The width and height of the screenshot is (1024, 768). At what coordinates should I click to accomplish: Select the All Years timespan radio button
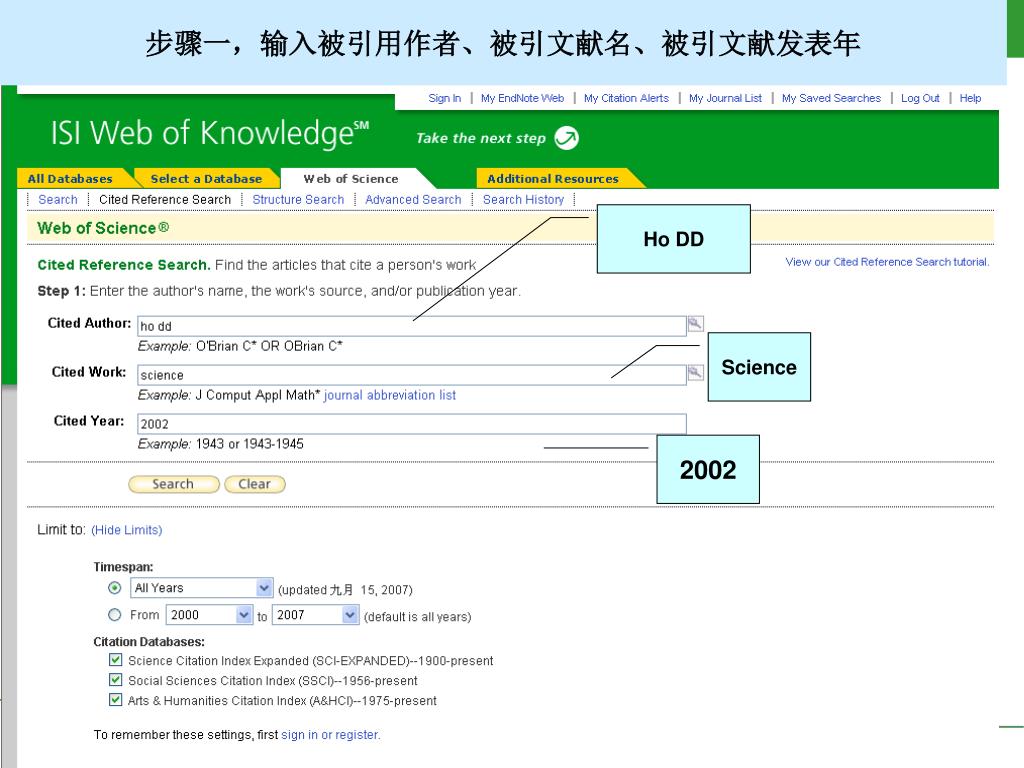coord(115,588)
